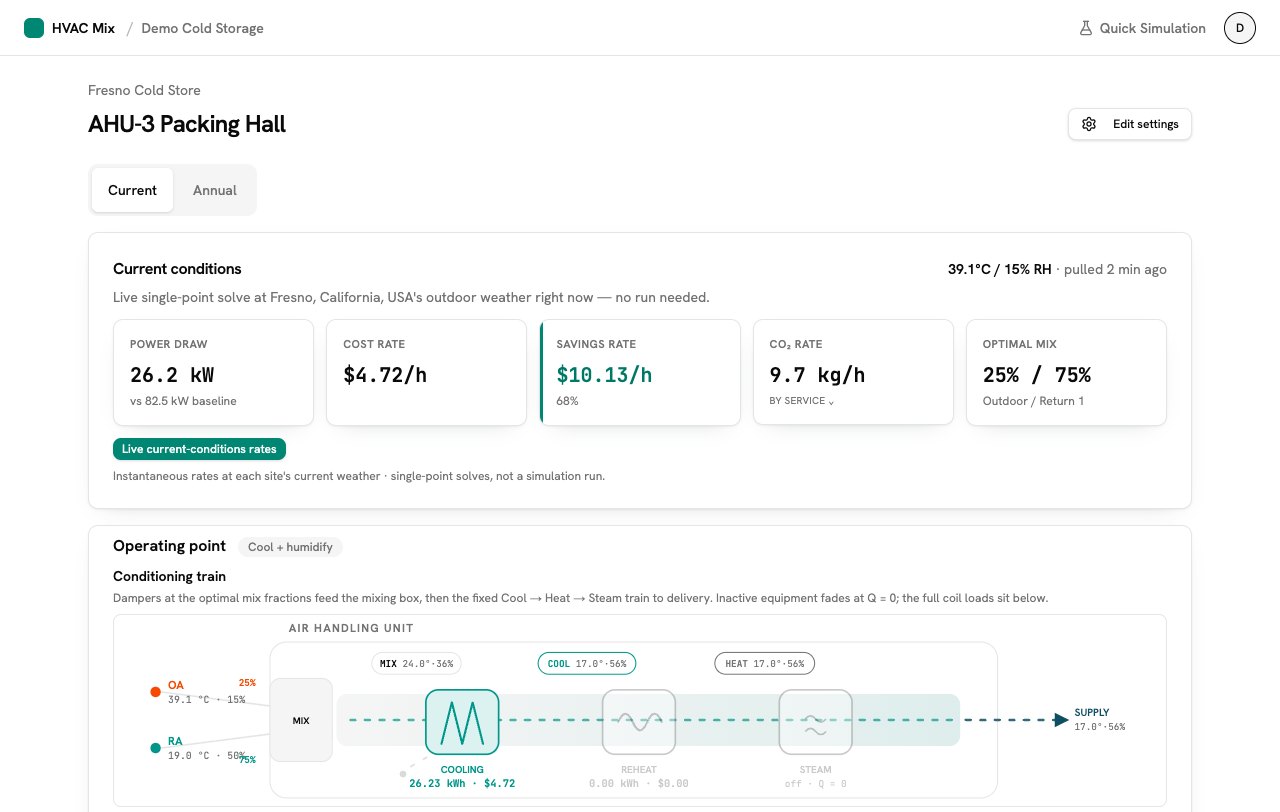Expand the BY SERVICE breakdown
The image size is (1280, 812).
[x=801, y=401]
